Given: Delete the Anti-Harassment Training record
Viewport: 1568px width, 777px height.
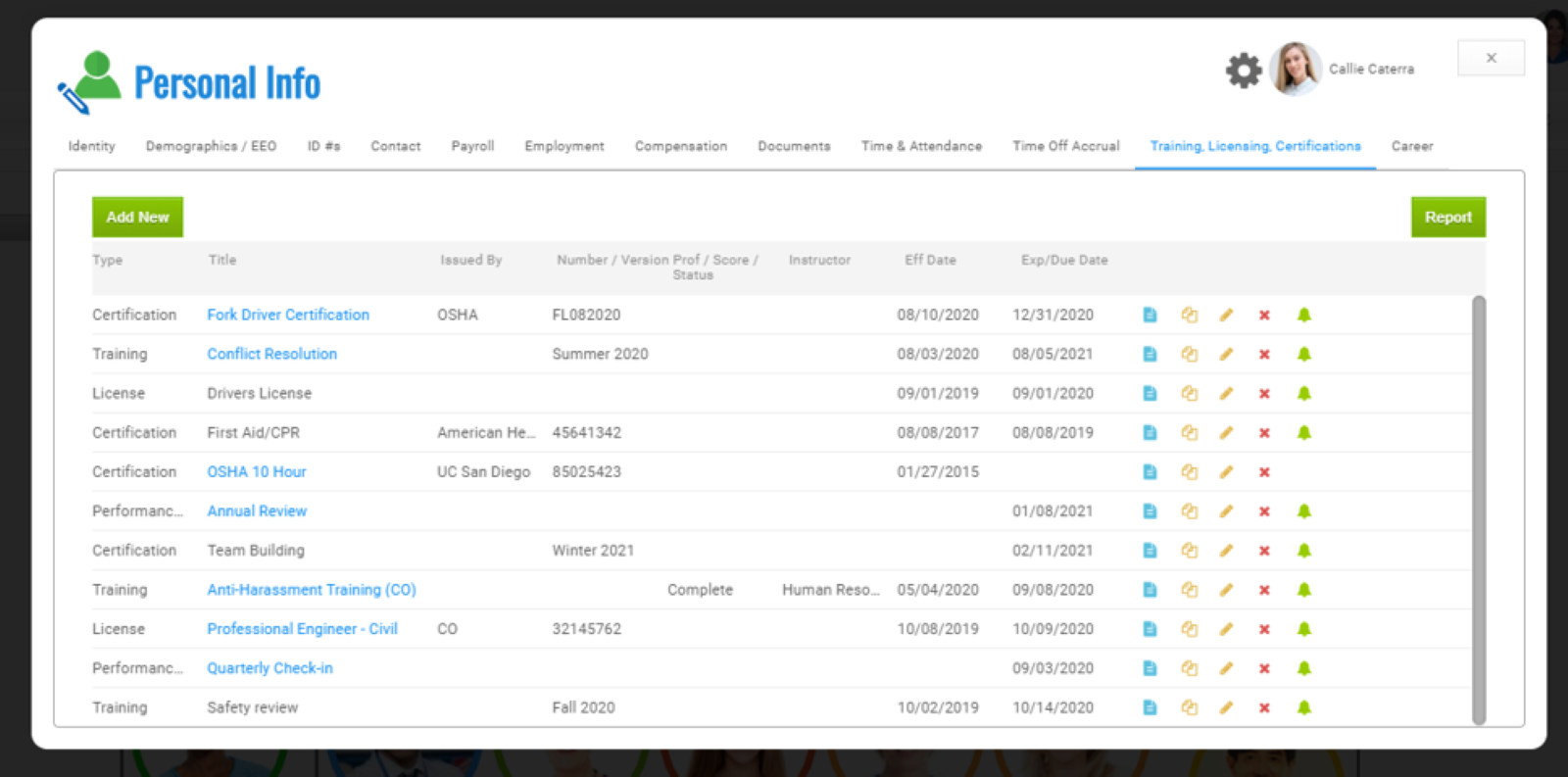Looking at the screenshot, I should click(1264, 589).
